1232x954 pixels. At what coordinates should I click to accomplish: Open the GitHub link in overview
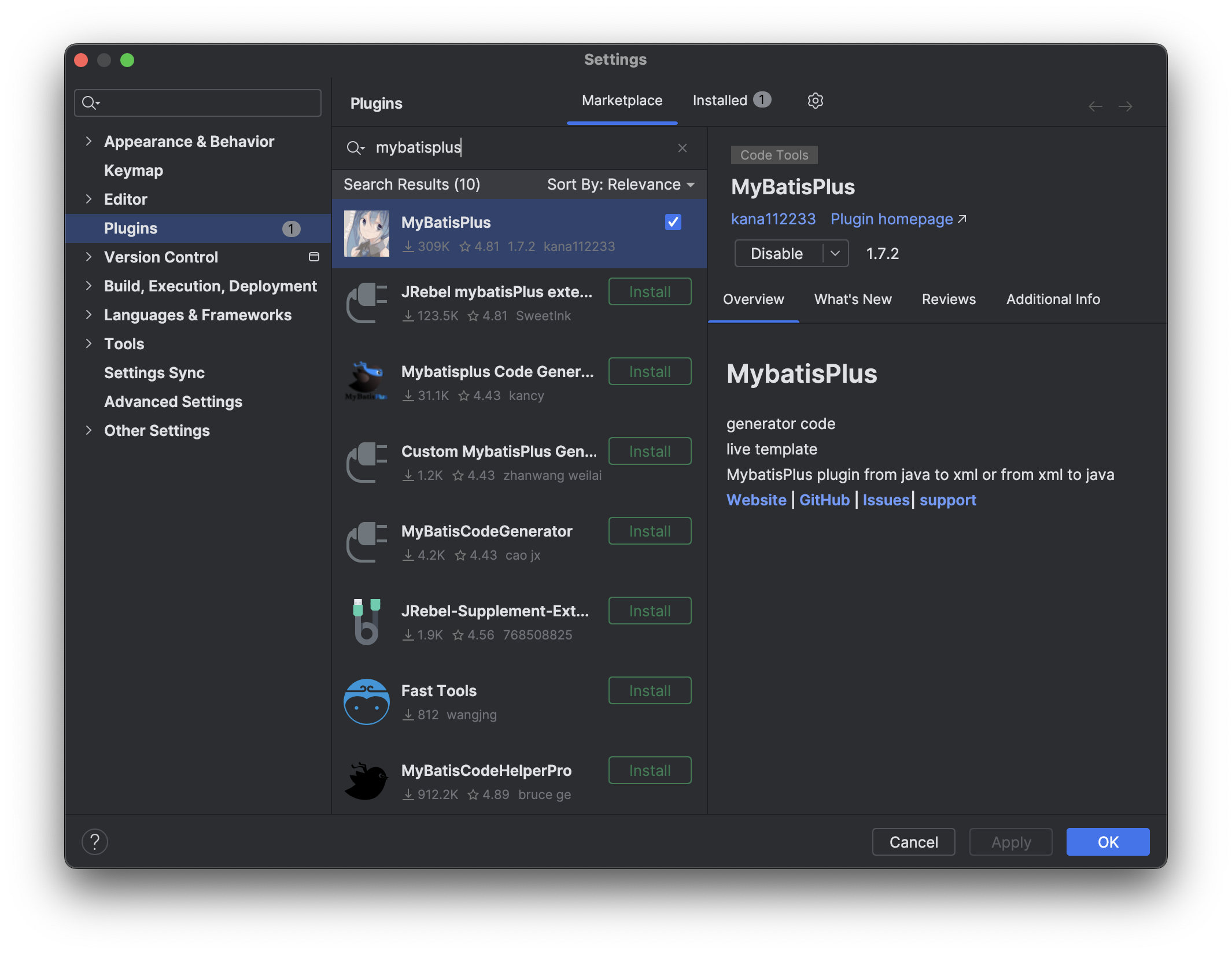(824, 500)
